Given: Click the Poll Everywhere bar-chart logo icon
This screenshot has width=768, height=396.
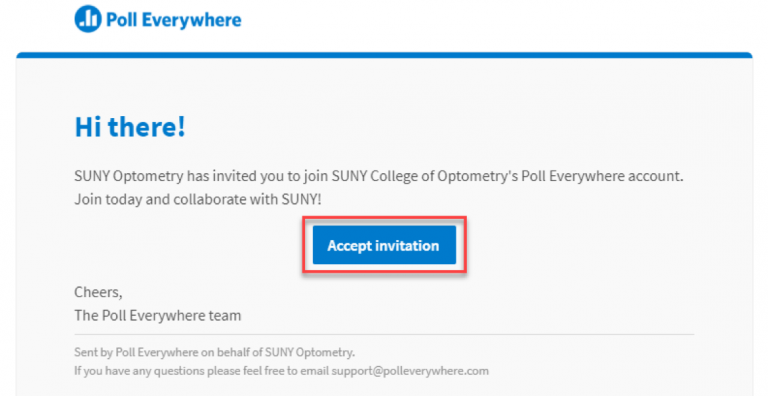Looking at the screenshot, I should pos(88,19).
